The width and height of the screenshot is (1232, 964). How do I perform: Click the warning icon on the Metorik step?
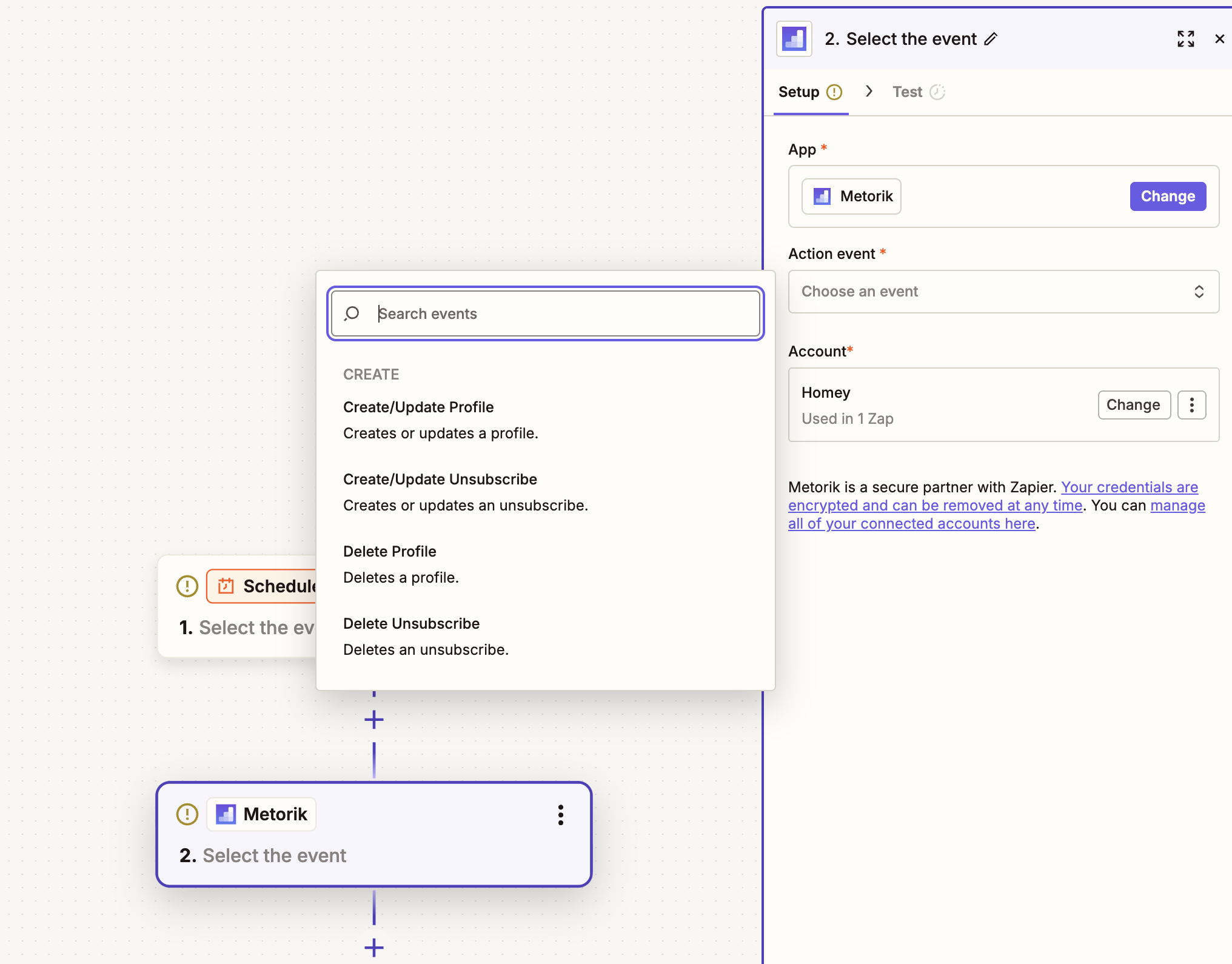187,814
